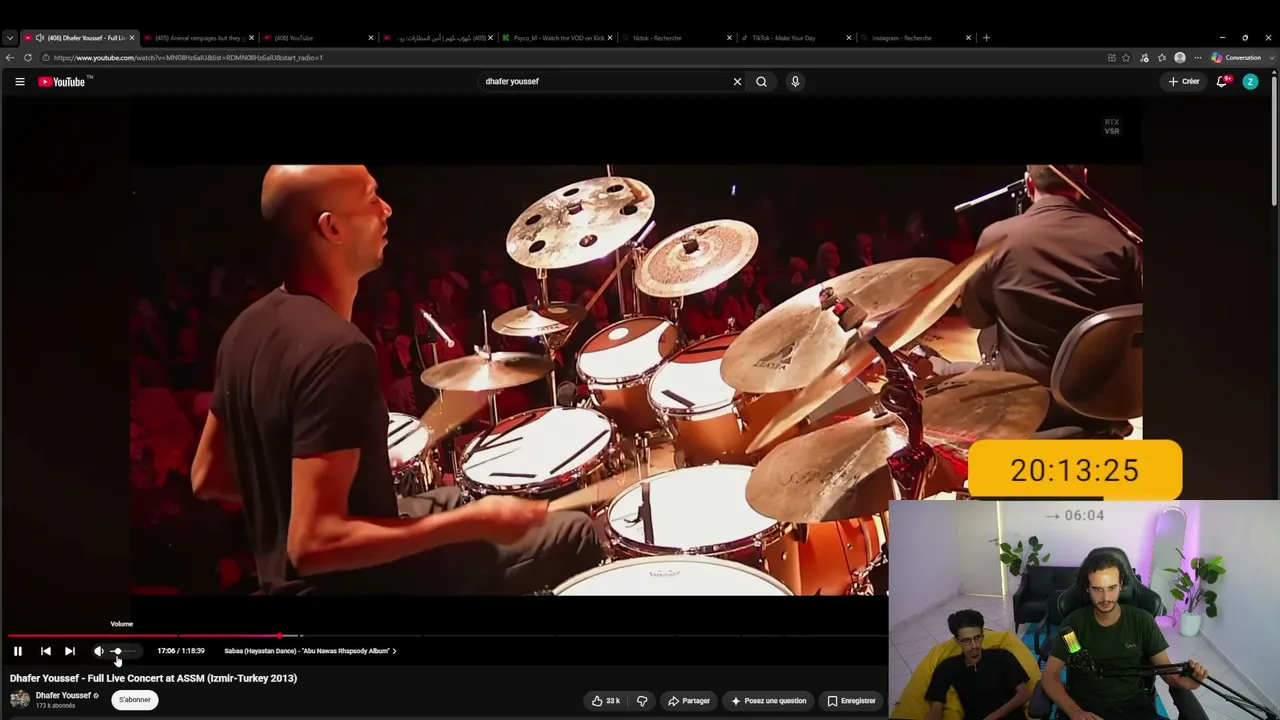Close the '(406) YouTube' tab
The width and height of the screenshot is (1280, 720).
pos(370,38)
